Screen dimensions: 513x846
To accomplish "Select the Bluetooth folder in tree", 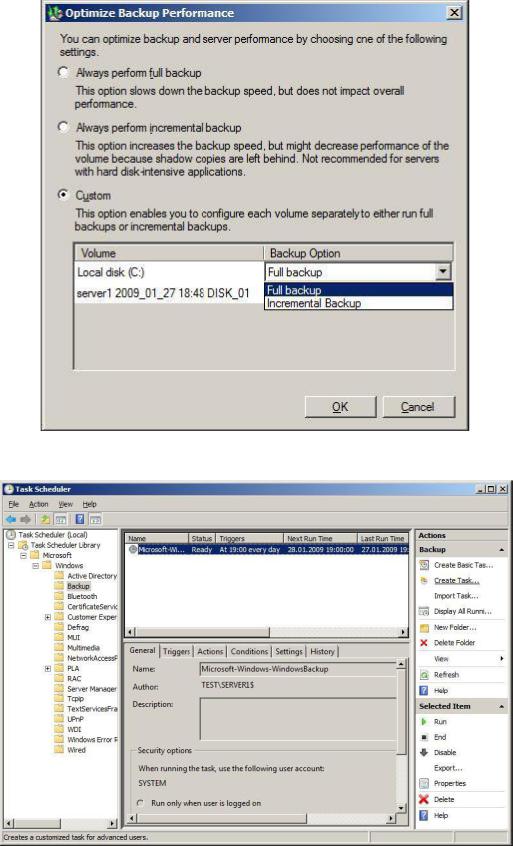I will [x=82, y=596].
